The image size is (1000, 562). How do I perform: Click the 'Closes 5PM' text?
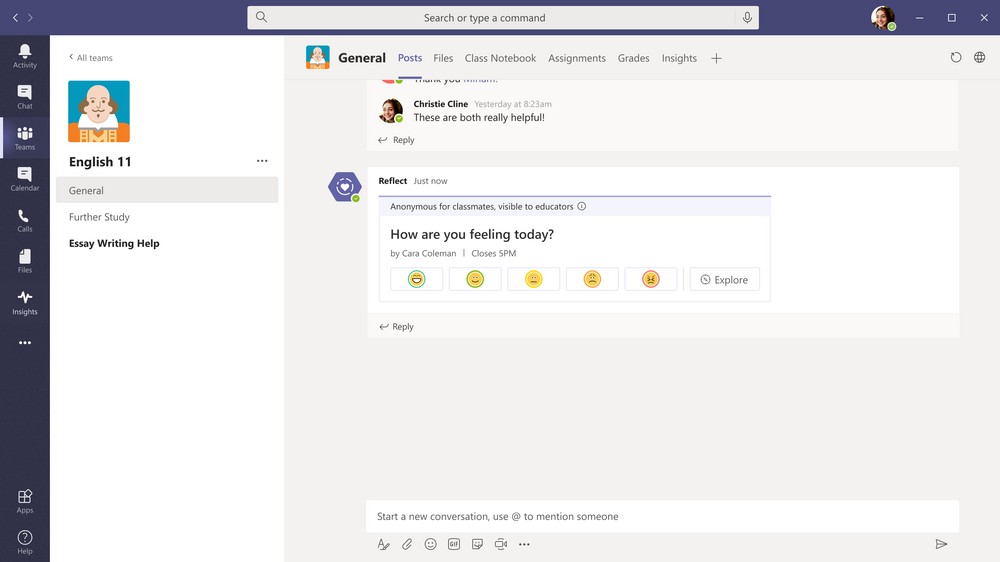tap(494, 253)
